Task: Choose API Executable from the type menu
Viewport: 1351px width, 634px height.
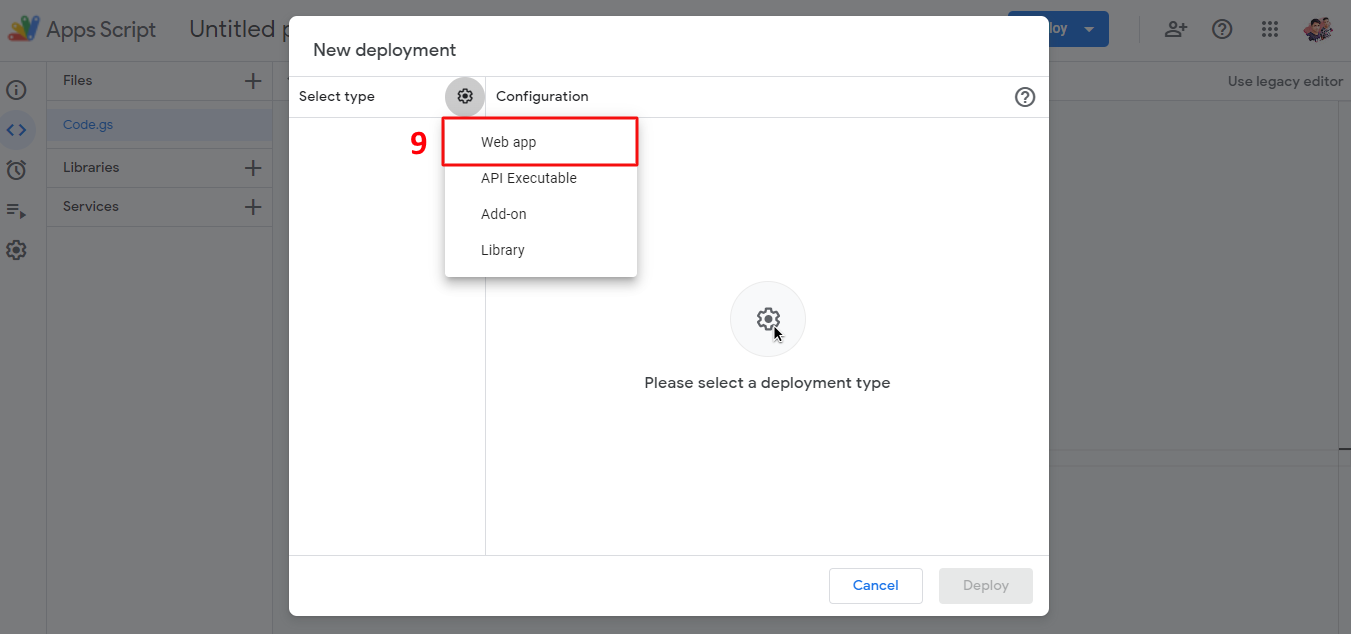Action: 529,178
